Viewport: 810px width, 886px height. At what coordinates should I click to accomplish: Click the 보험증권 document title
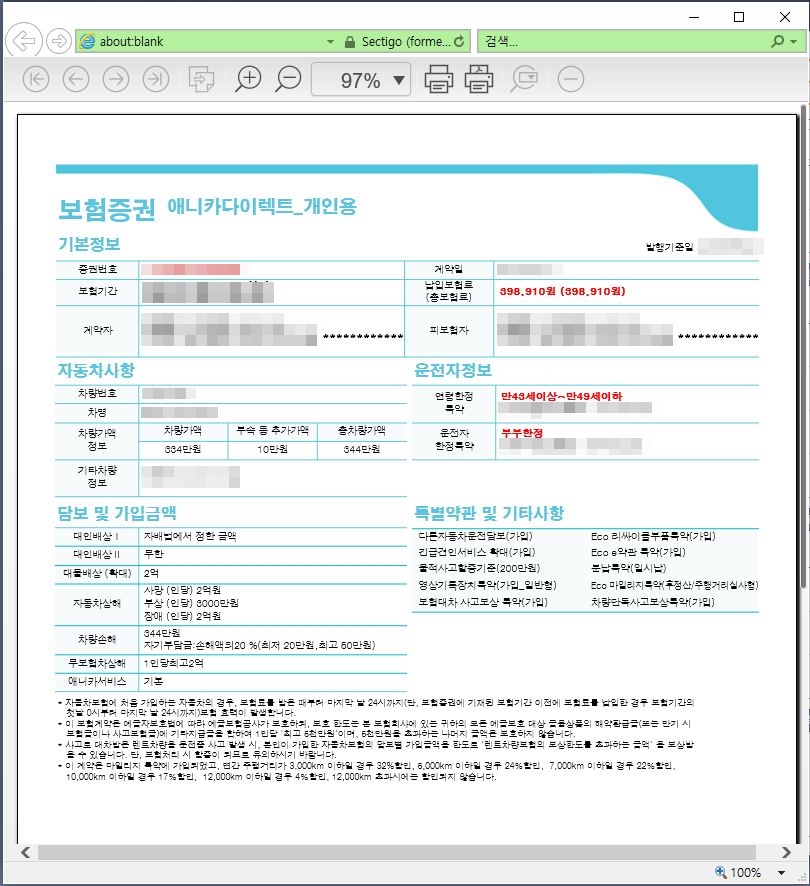coord(107,209)
